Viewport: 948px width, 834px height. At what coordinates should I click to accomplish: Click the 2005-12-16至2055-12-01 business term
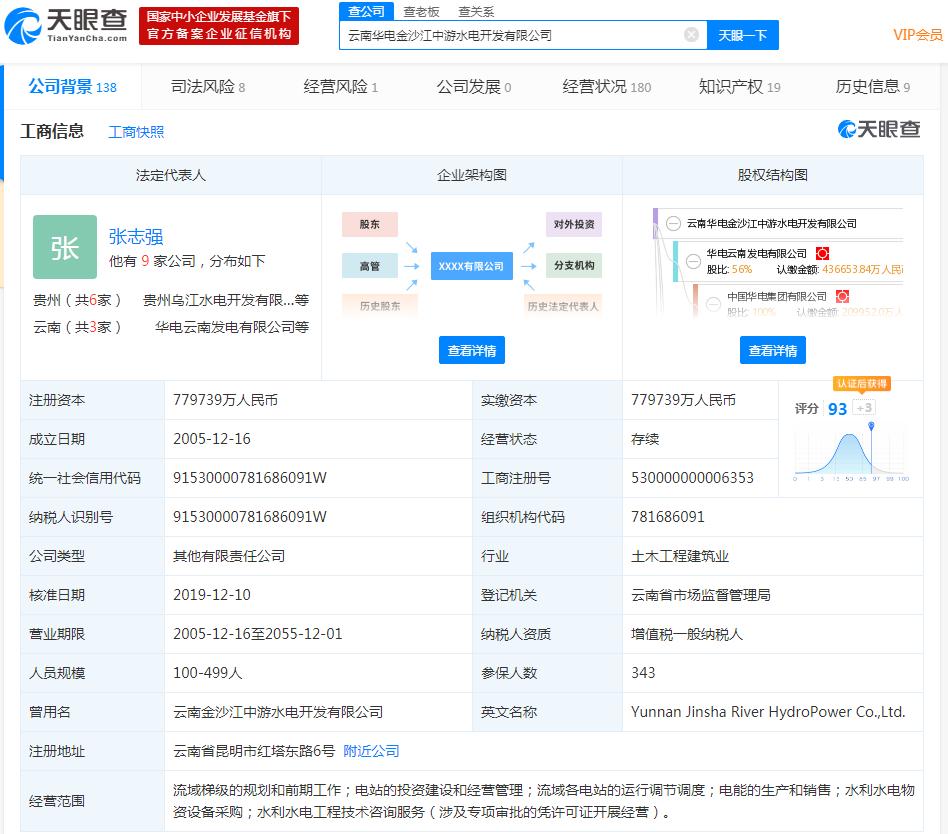[258, 634]
